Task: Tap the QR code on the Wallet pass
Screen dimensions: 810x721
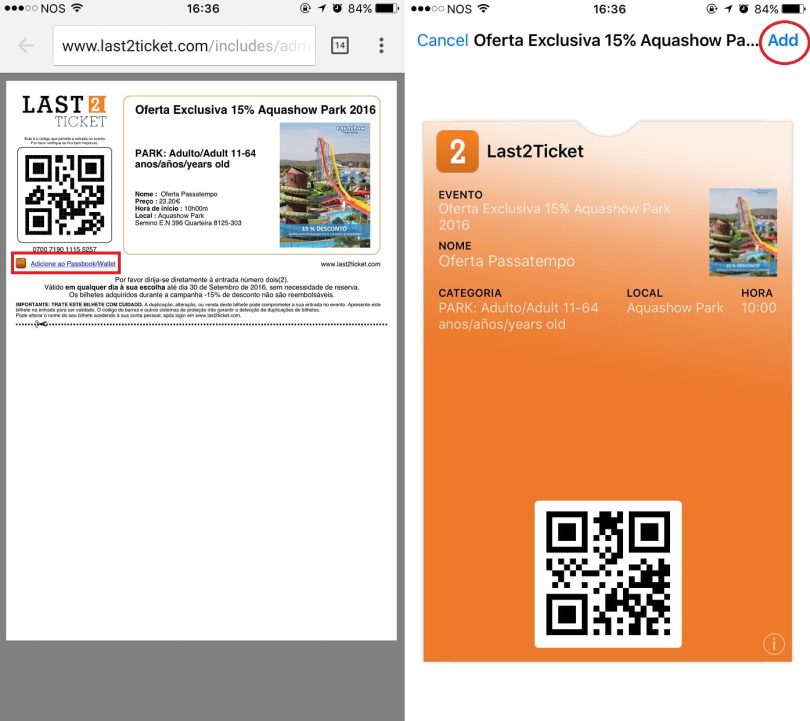Action: tap(608, 573)
